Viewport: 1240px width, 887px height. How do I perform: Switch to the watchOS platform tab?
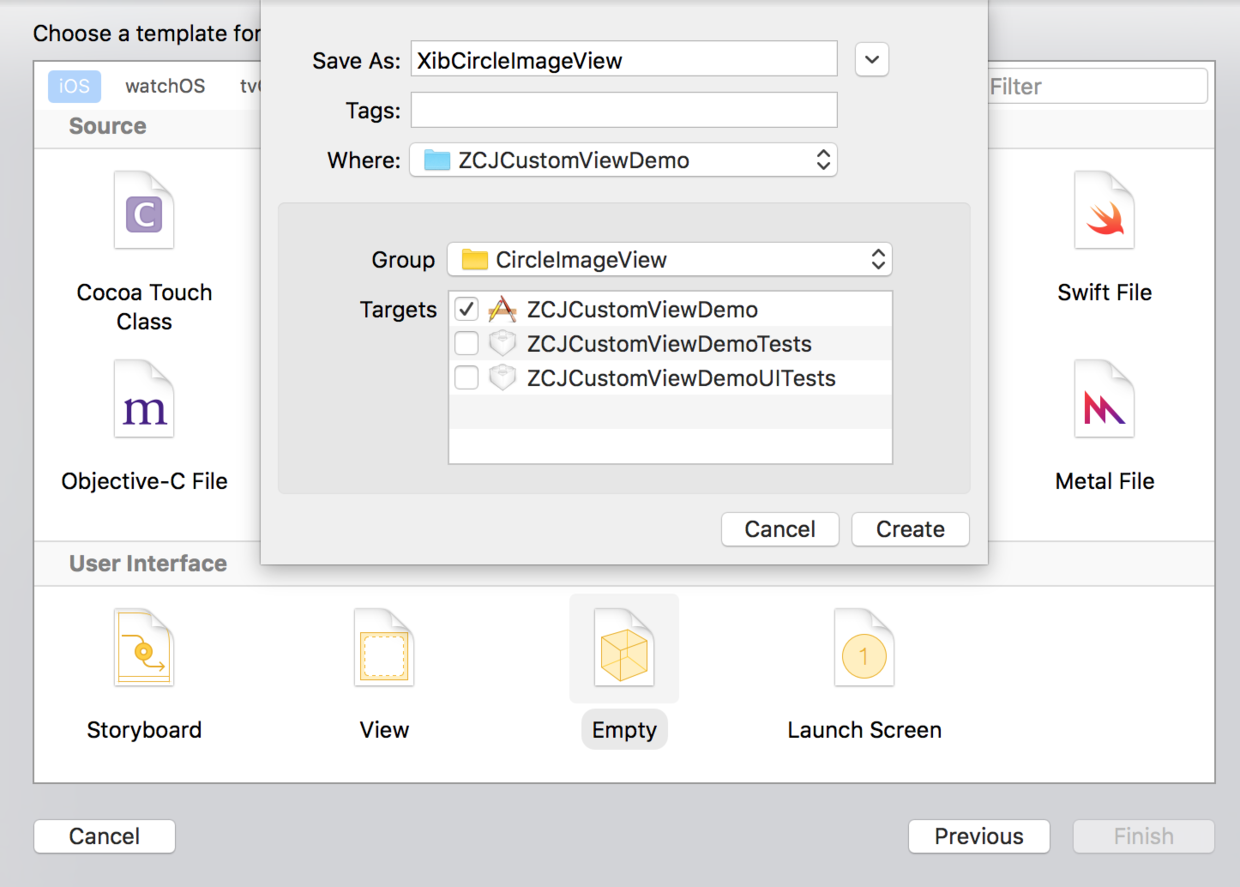coord(165,86)
